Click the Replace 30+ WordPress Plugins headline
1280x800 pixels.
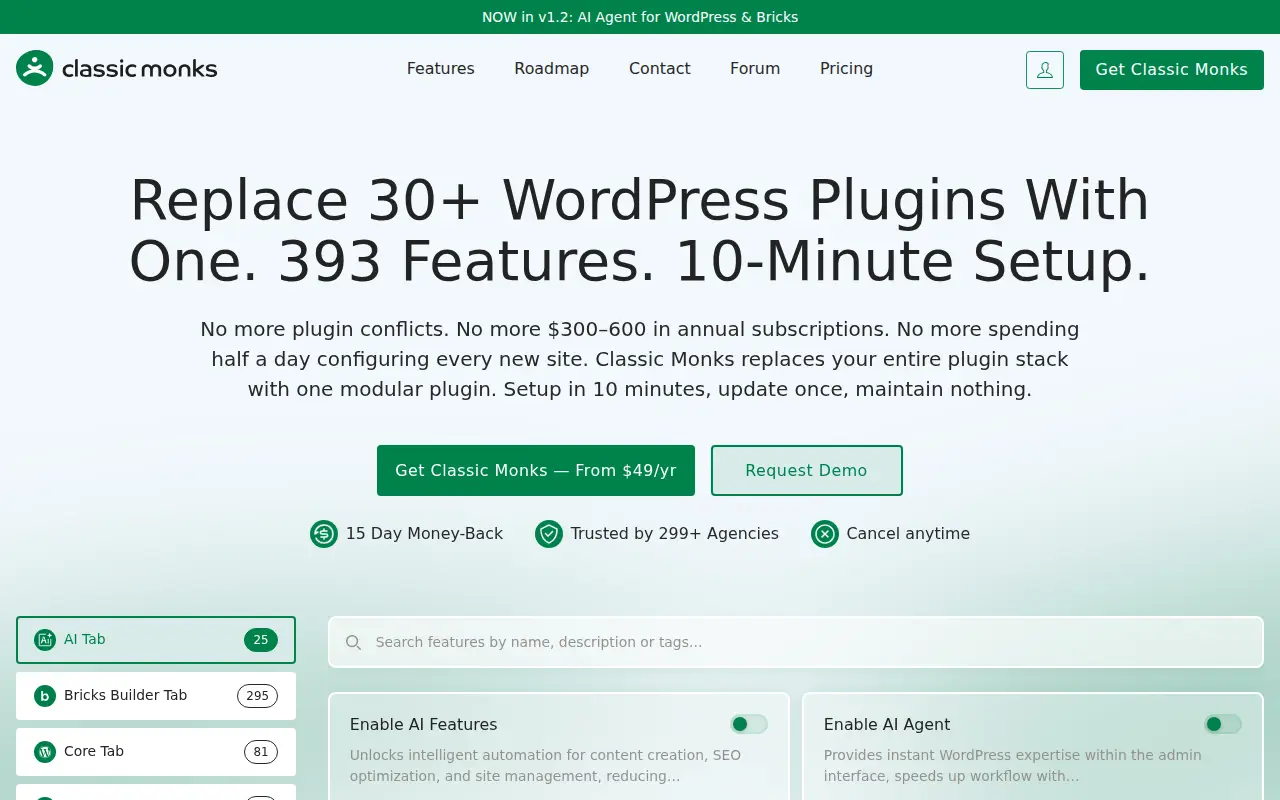click(640, 231)
